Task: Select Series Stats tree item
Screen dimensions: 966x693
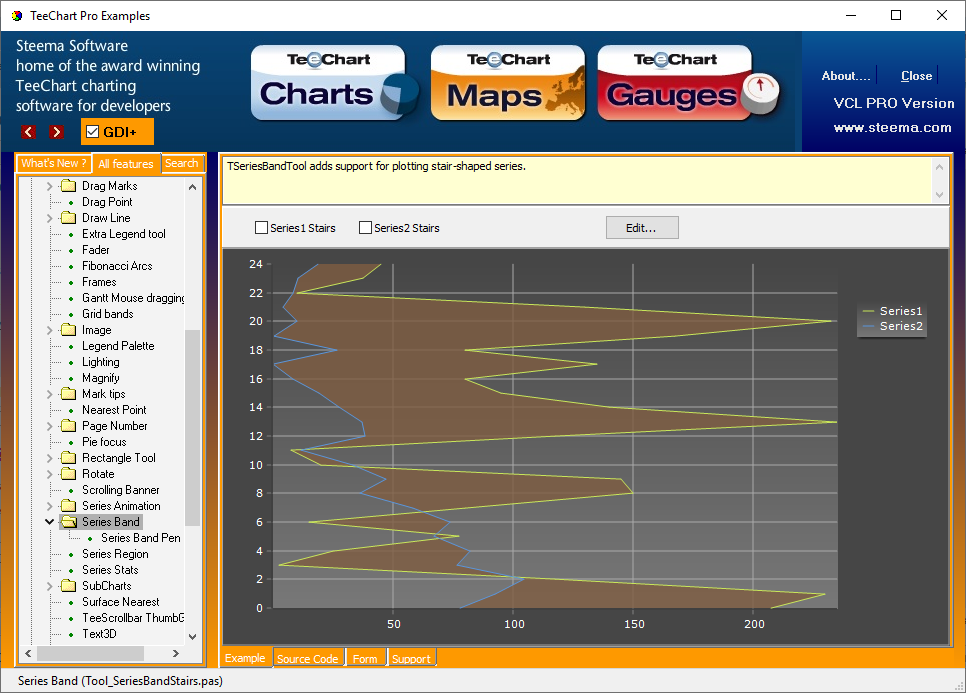Action: [110, 570]
